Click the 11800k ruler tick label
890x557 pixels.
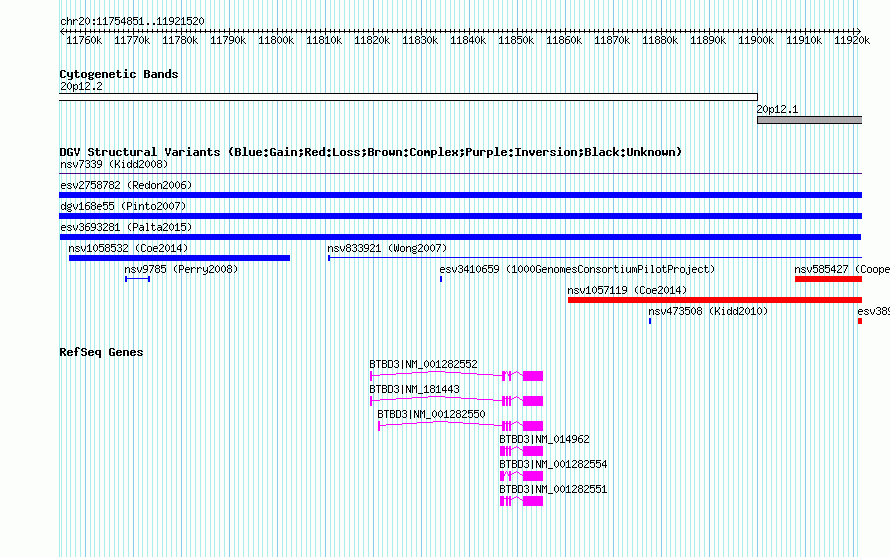(x=276, y=40)
